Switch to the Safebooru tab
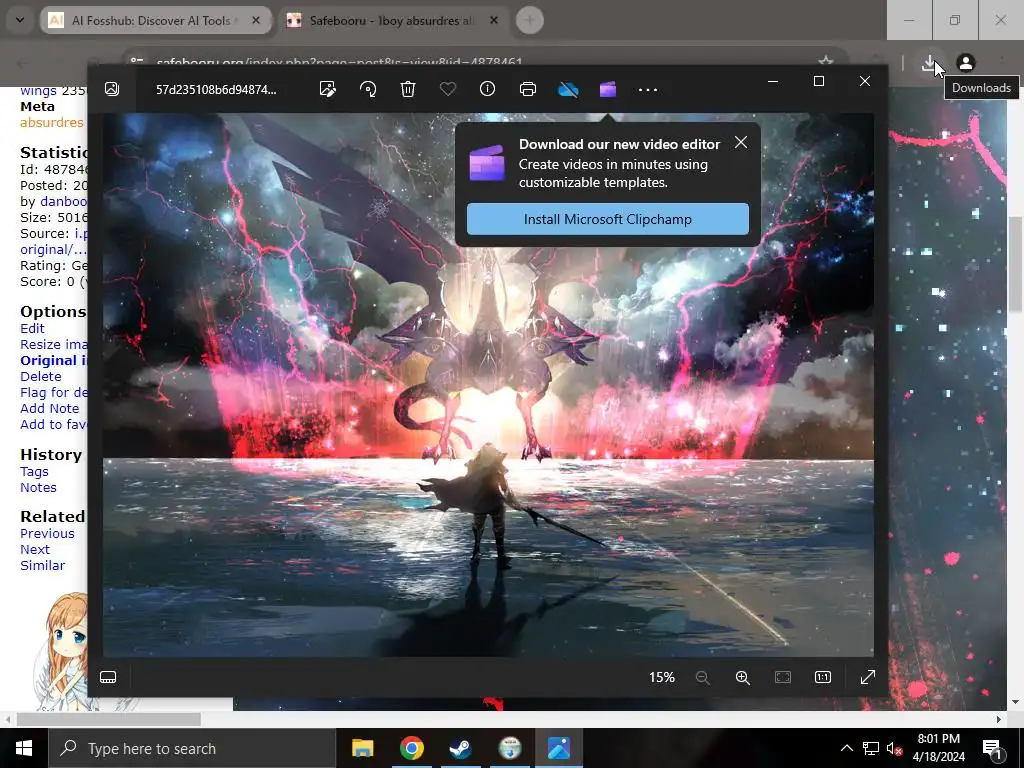The image size is (1024, 768). coord(394,20)
